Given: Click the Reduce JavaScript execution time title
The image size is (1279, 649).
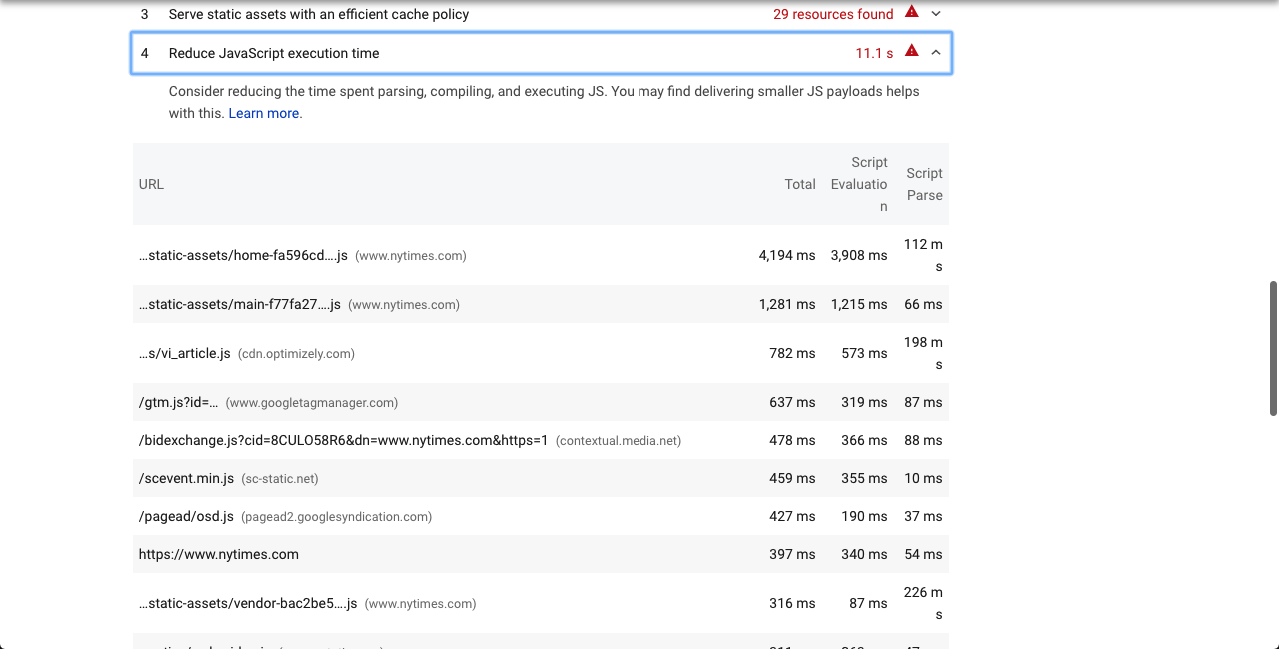Looking at the screenshot, I should pyautogui.click(x=274, y=54).
